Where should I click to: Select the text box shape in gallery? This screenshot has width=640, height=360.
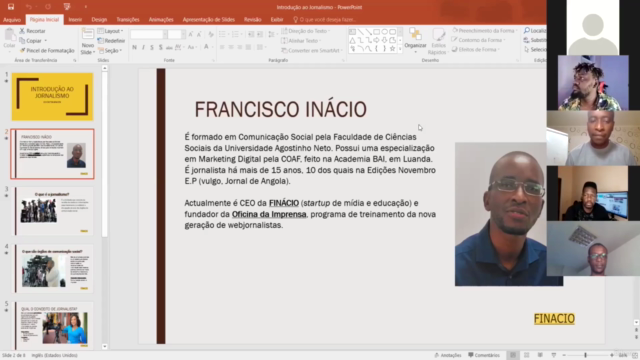[x=352, y=31]
